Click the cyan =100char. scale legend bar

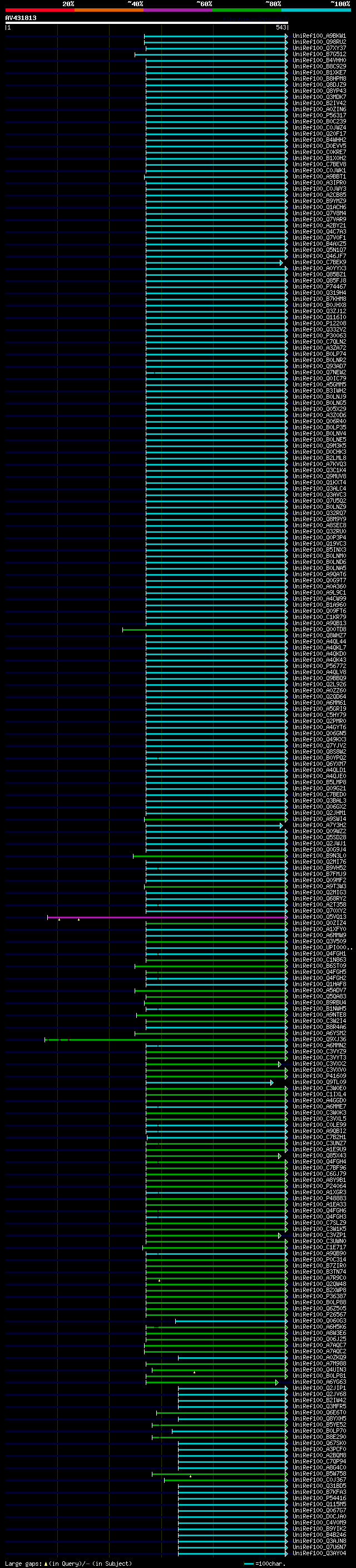coord(248,1564)
